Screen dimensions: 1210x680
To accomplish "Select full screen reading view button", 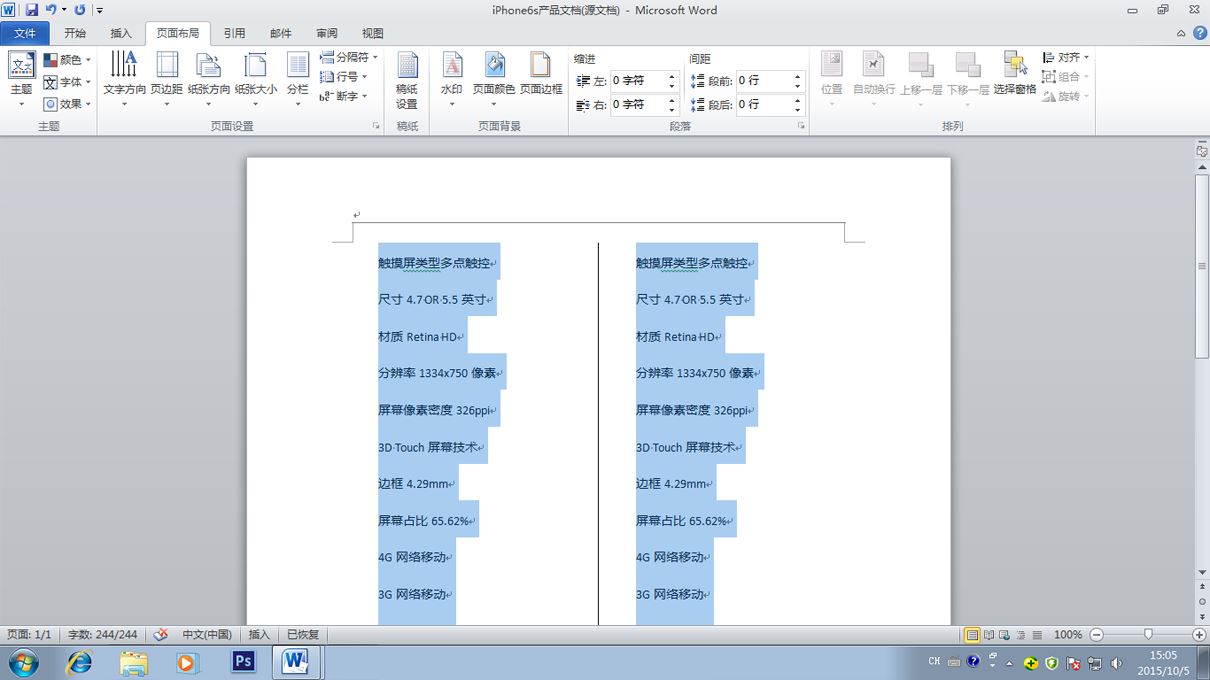I will 989,634.
